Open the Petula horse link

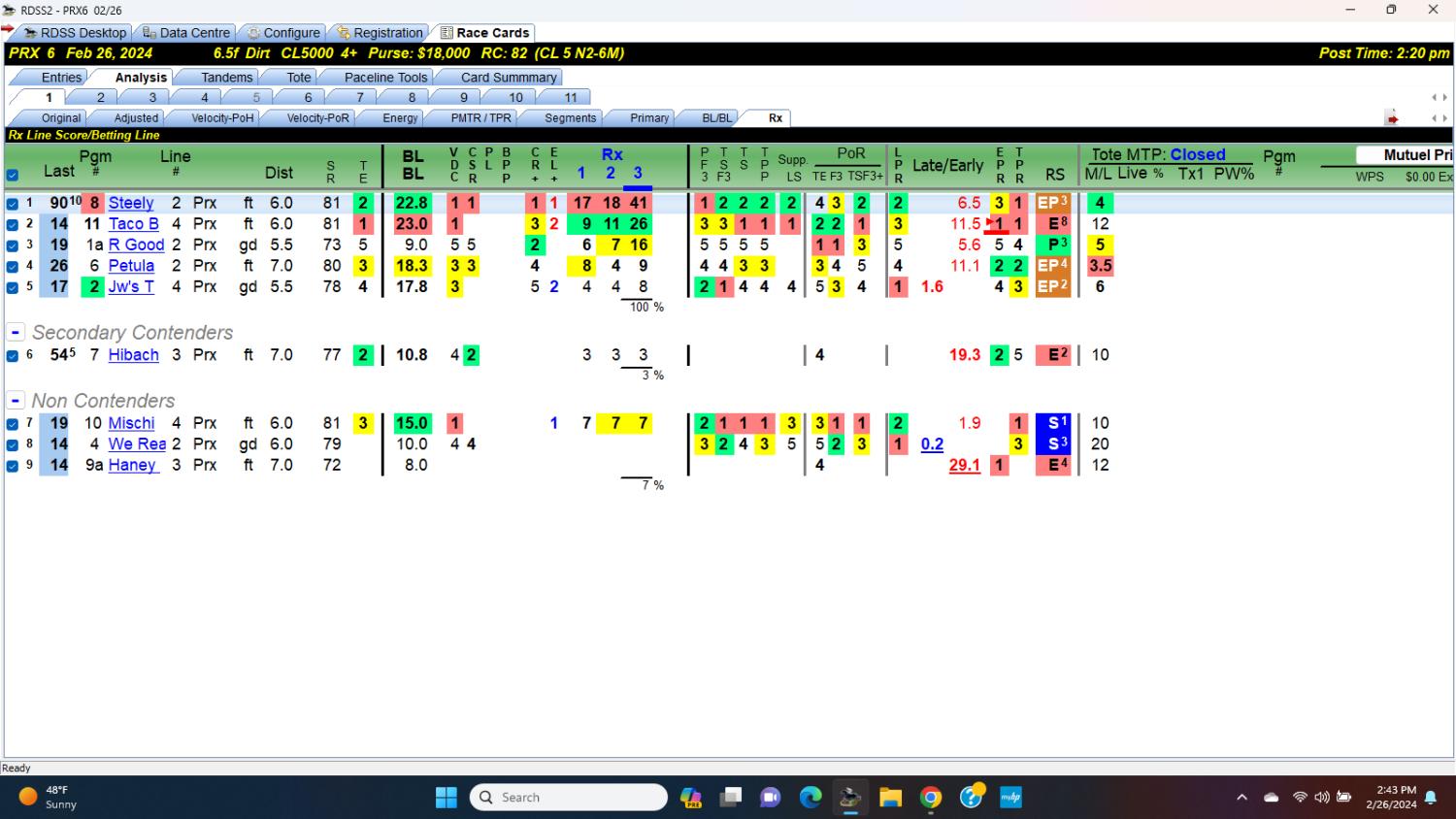(131, 265)
